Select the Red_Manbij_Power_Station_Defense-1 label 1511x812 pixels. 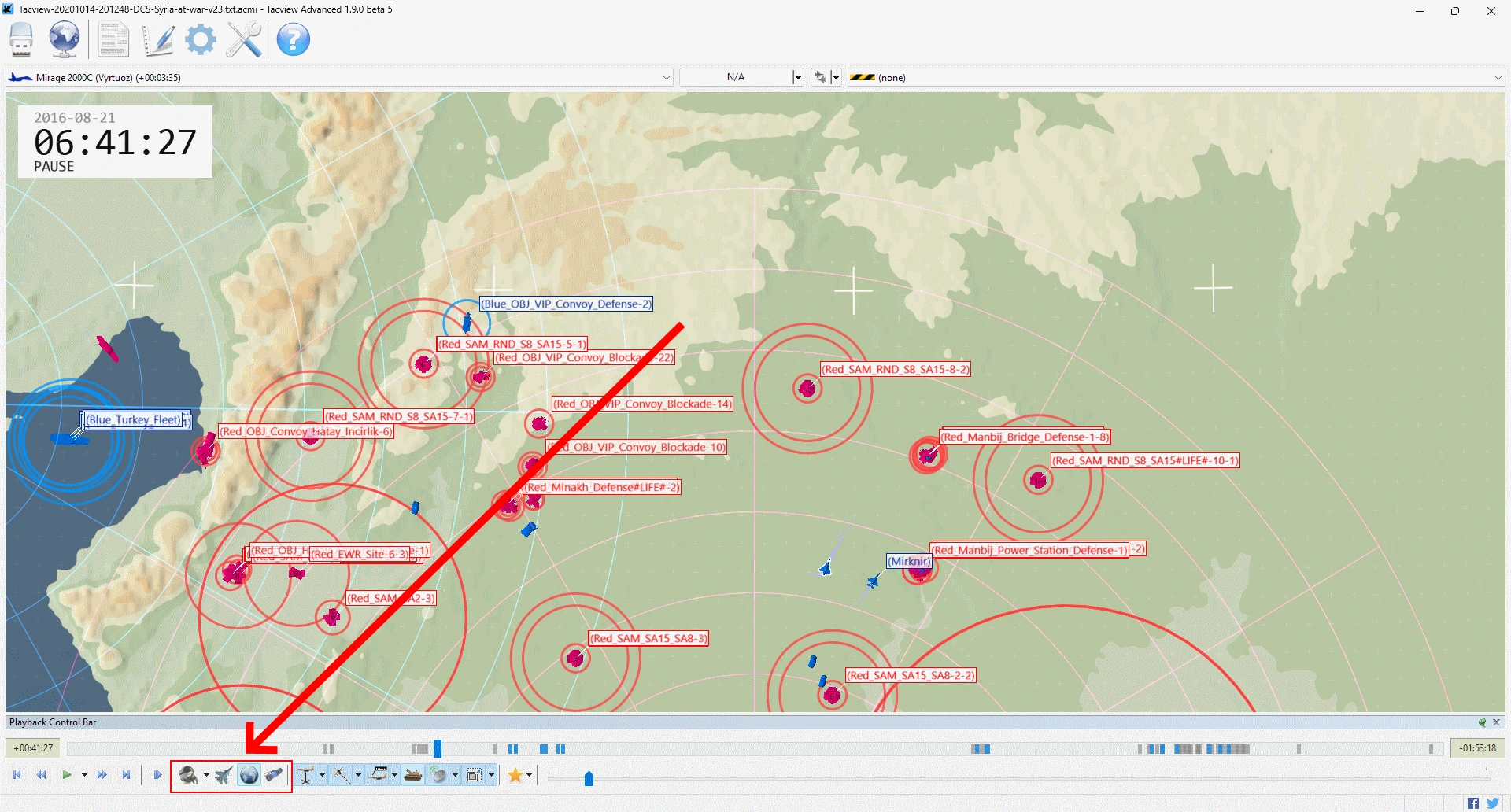(1030, 550)
